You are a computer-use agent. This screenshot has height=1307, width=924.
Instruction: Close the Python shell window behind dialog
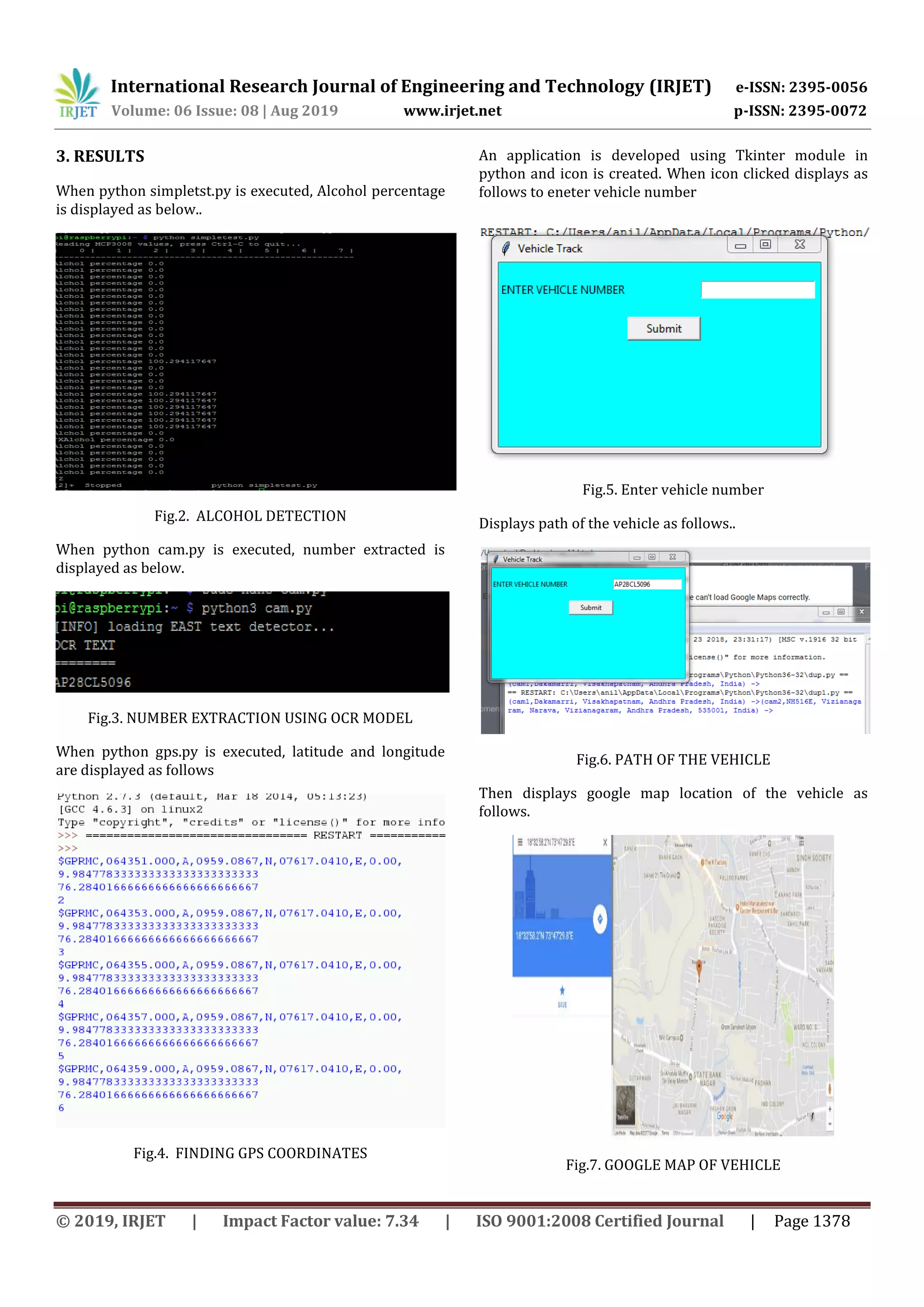click(x=861, y=611)
